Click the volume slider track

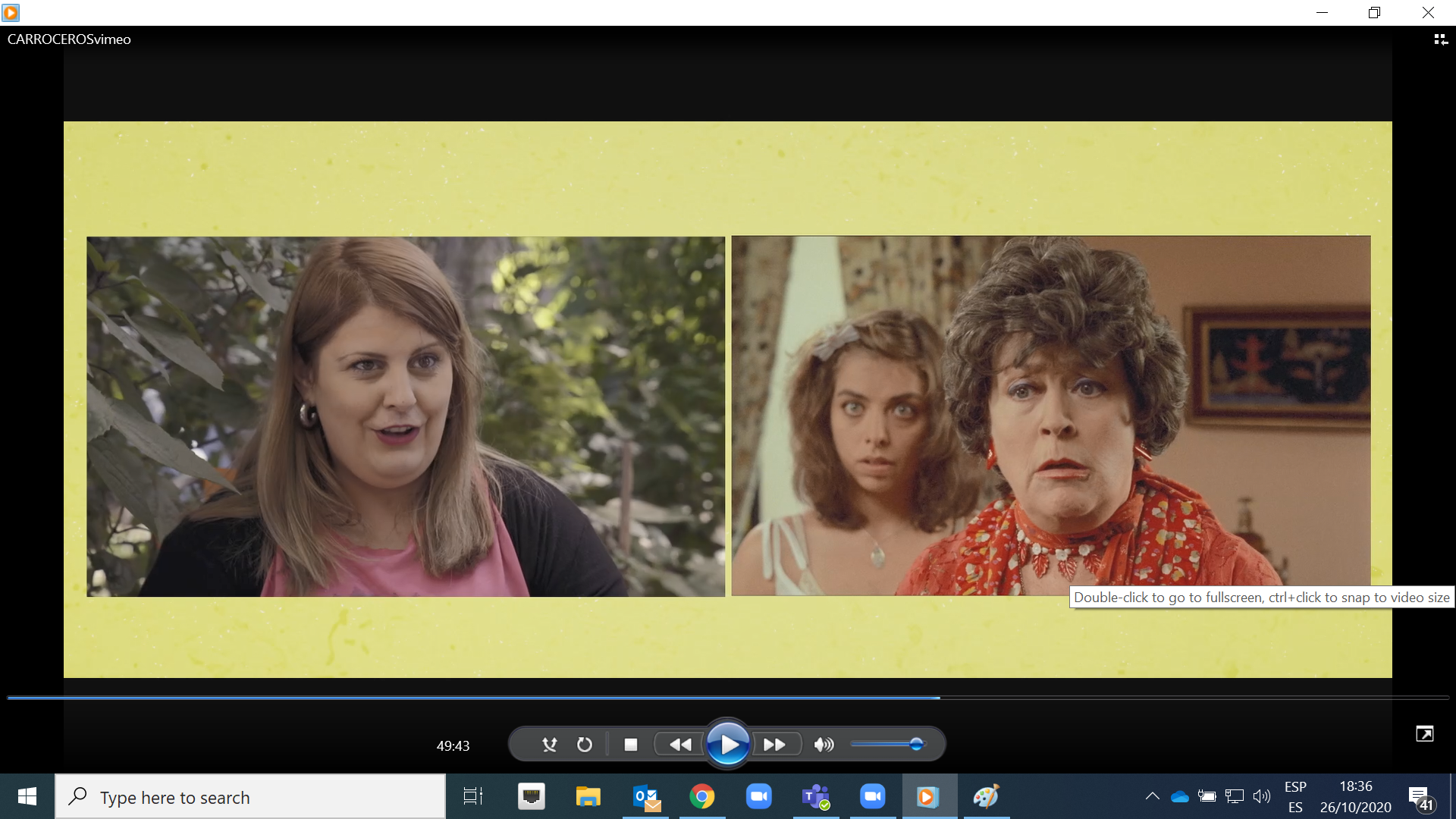[x=880, y=745]
